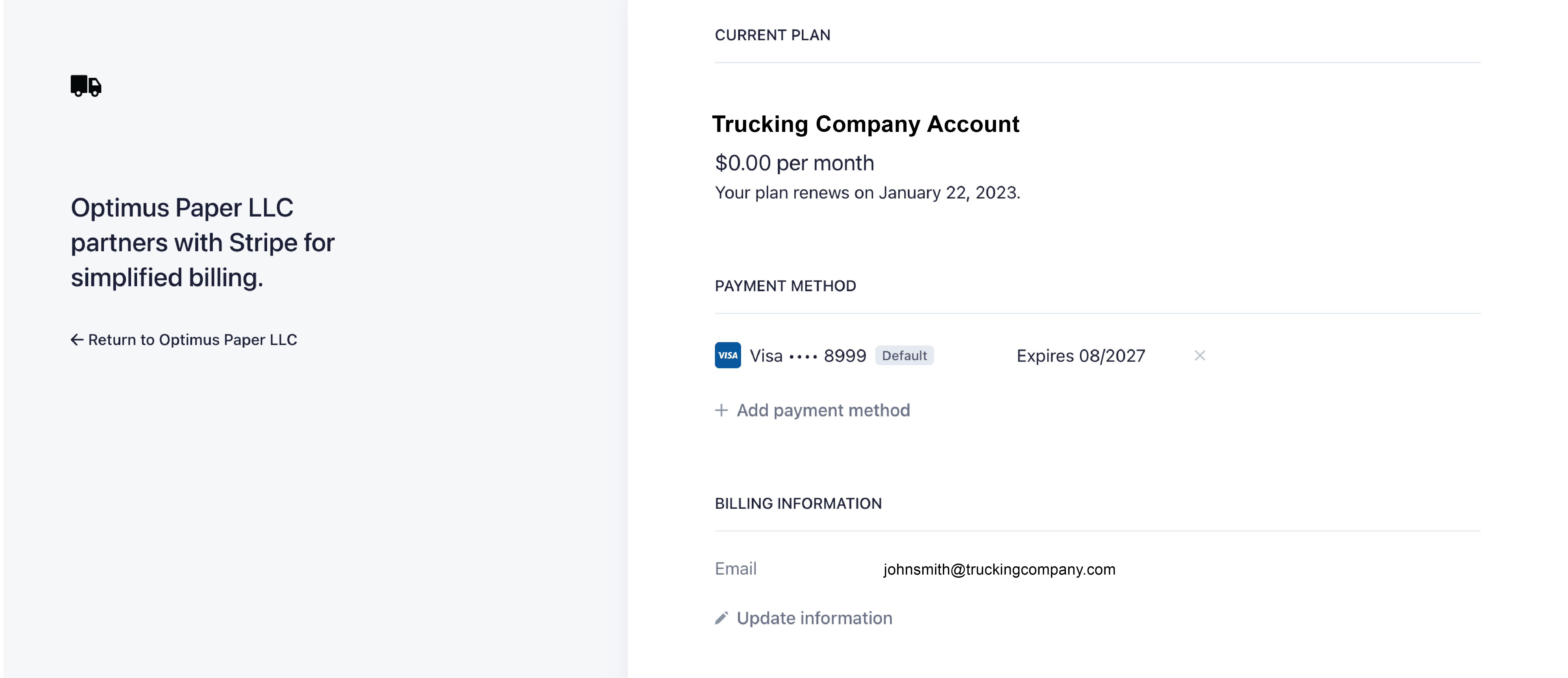
Task: Click the plan renewal date text
Action: click(867, 193)
